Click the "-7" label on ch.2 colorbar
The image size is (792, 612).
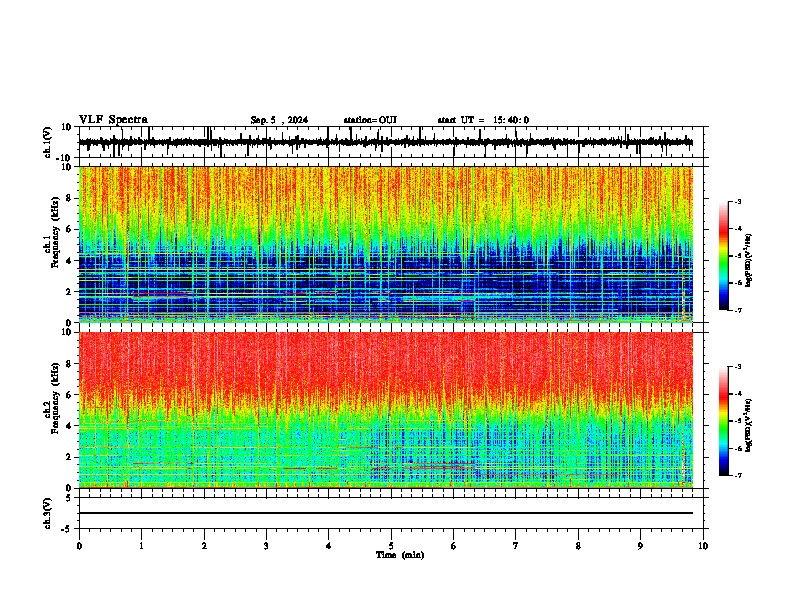click(x=738, y=475)
